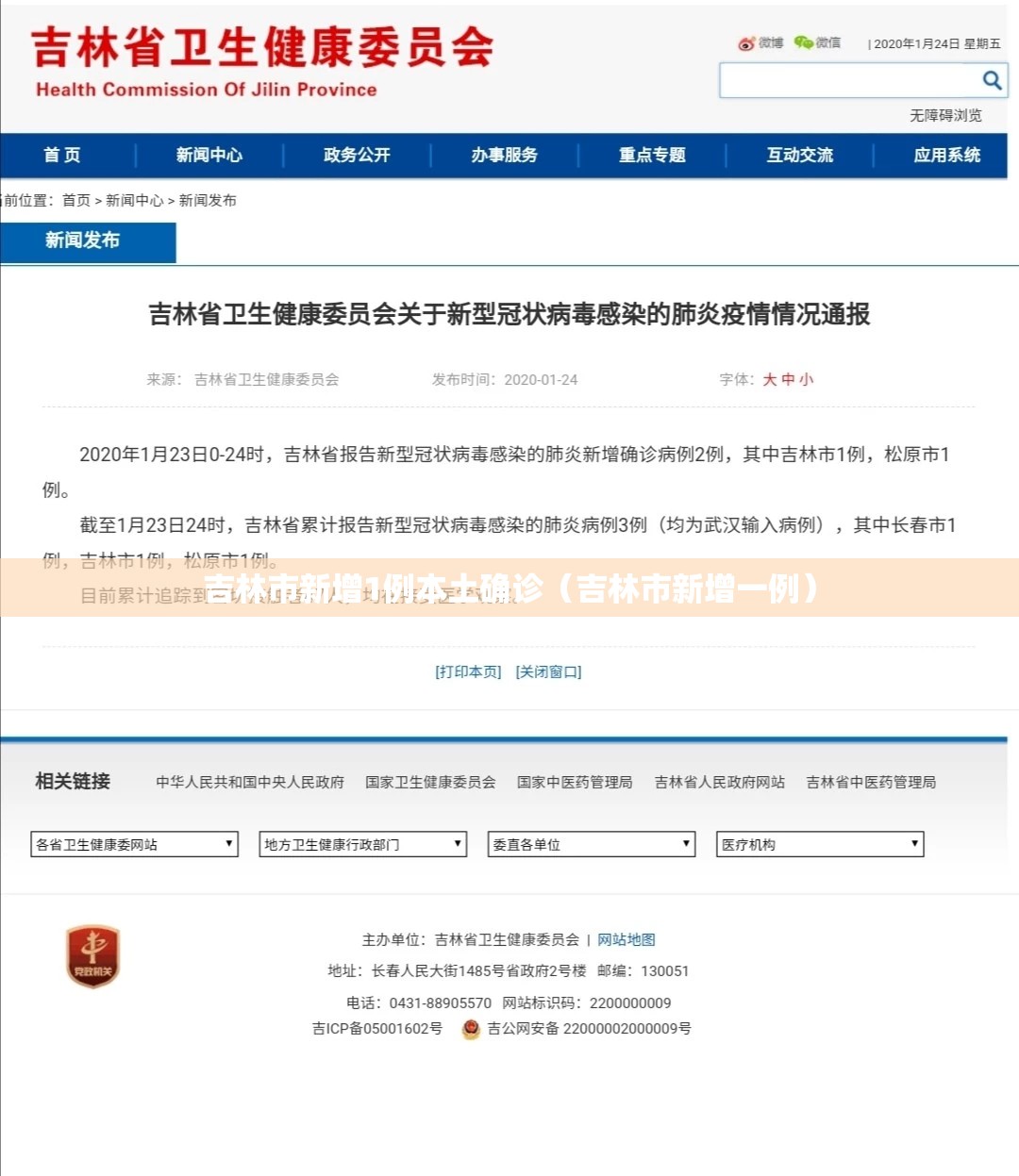Click the phone number 0431-88905570 text

click(x=441, y=1002)
